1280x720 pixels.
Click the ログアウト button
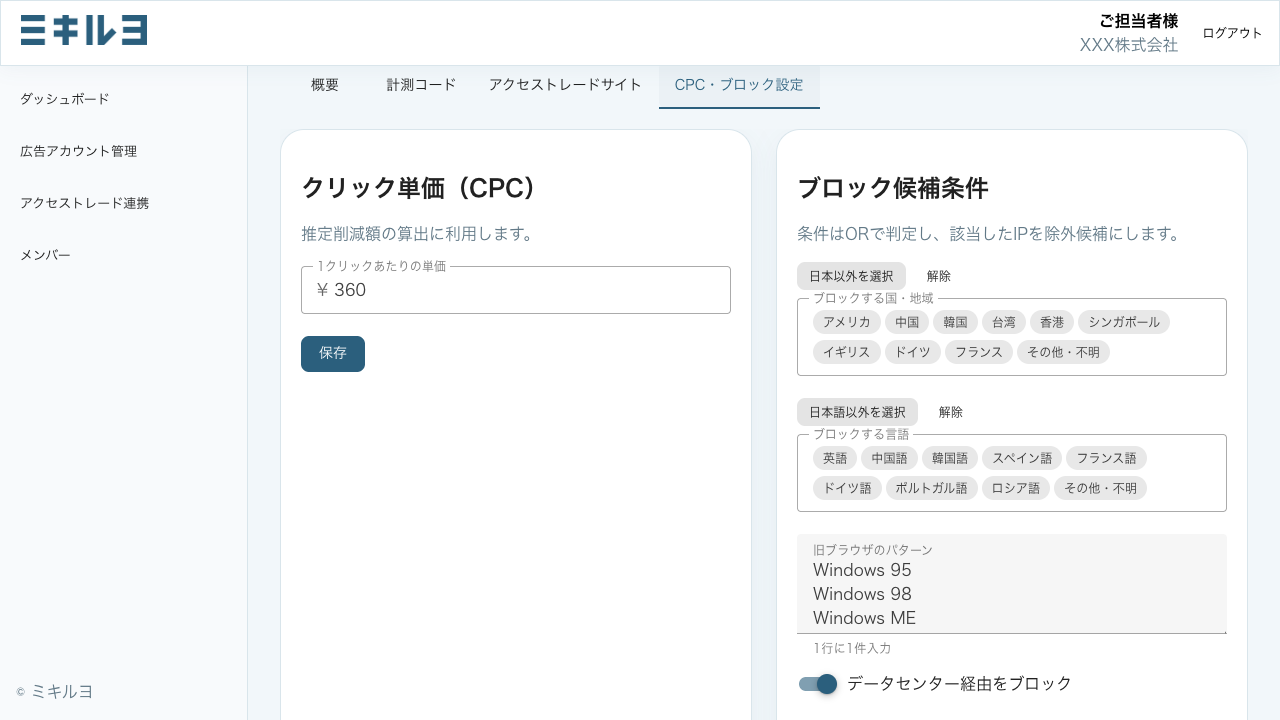[1232, 33]
